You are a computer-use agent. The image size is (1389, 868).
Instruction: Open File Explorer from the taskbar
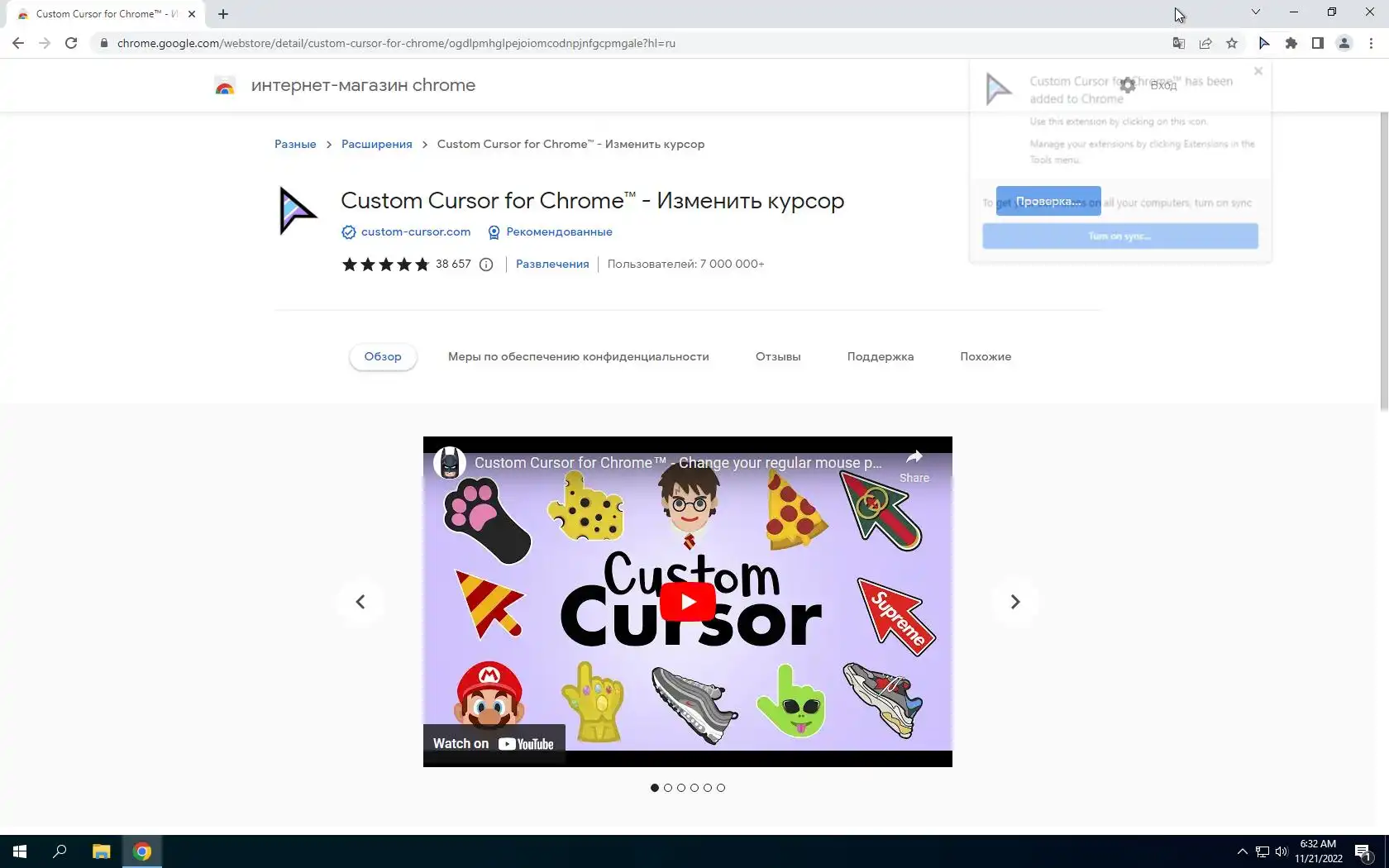(x=101, y=851)
